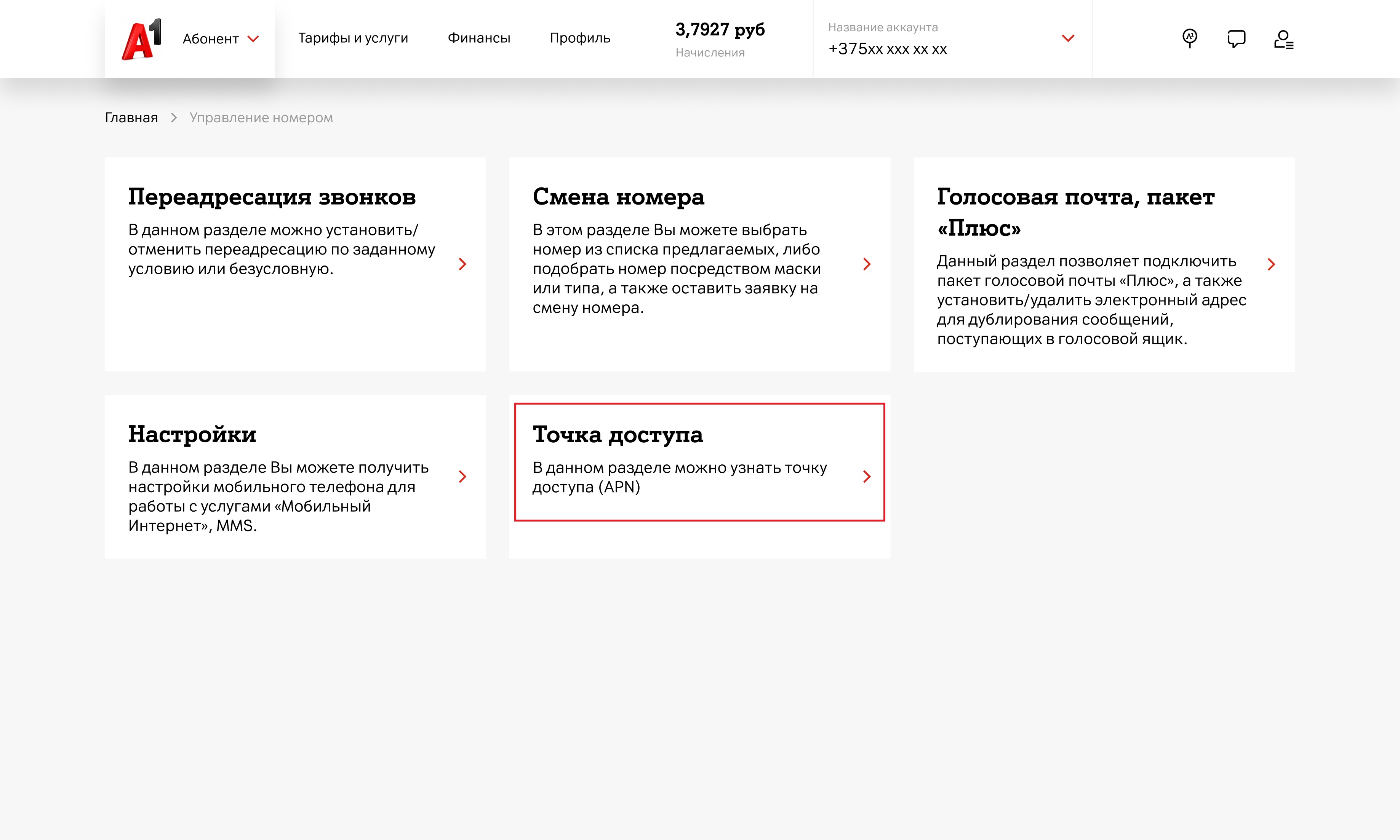The height and width of the screenshot is (840, 1400).
Task: Click arrow on Голосовая почта card
Action: click(x=1271, y=264)
